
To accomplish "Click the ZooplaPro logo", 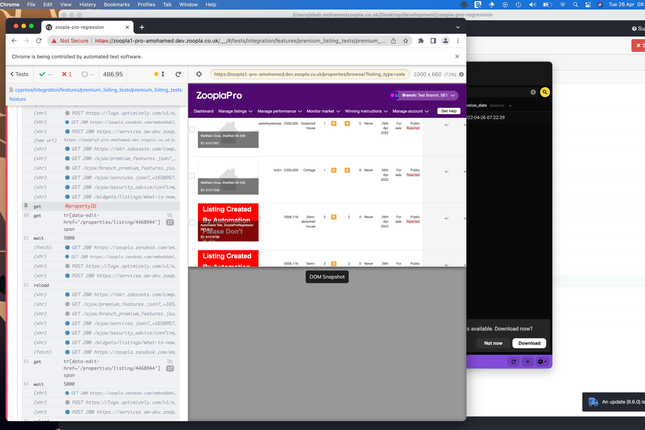I will click(x=219, y=95).
